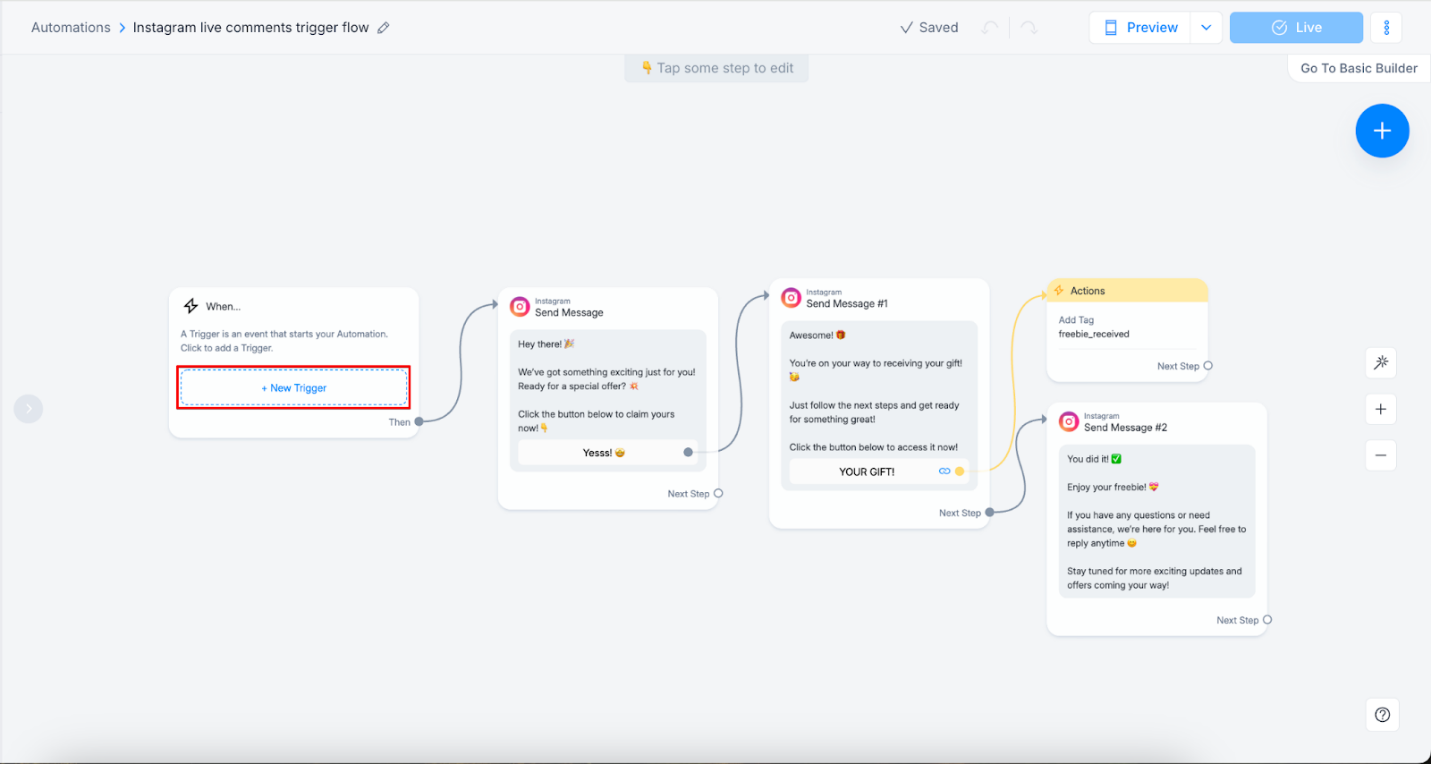The width and height of the screenshot is (1431, 764).
Task: Expand the left sidebar arrow
Action: [x=29, y=408]
